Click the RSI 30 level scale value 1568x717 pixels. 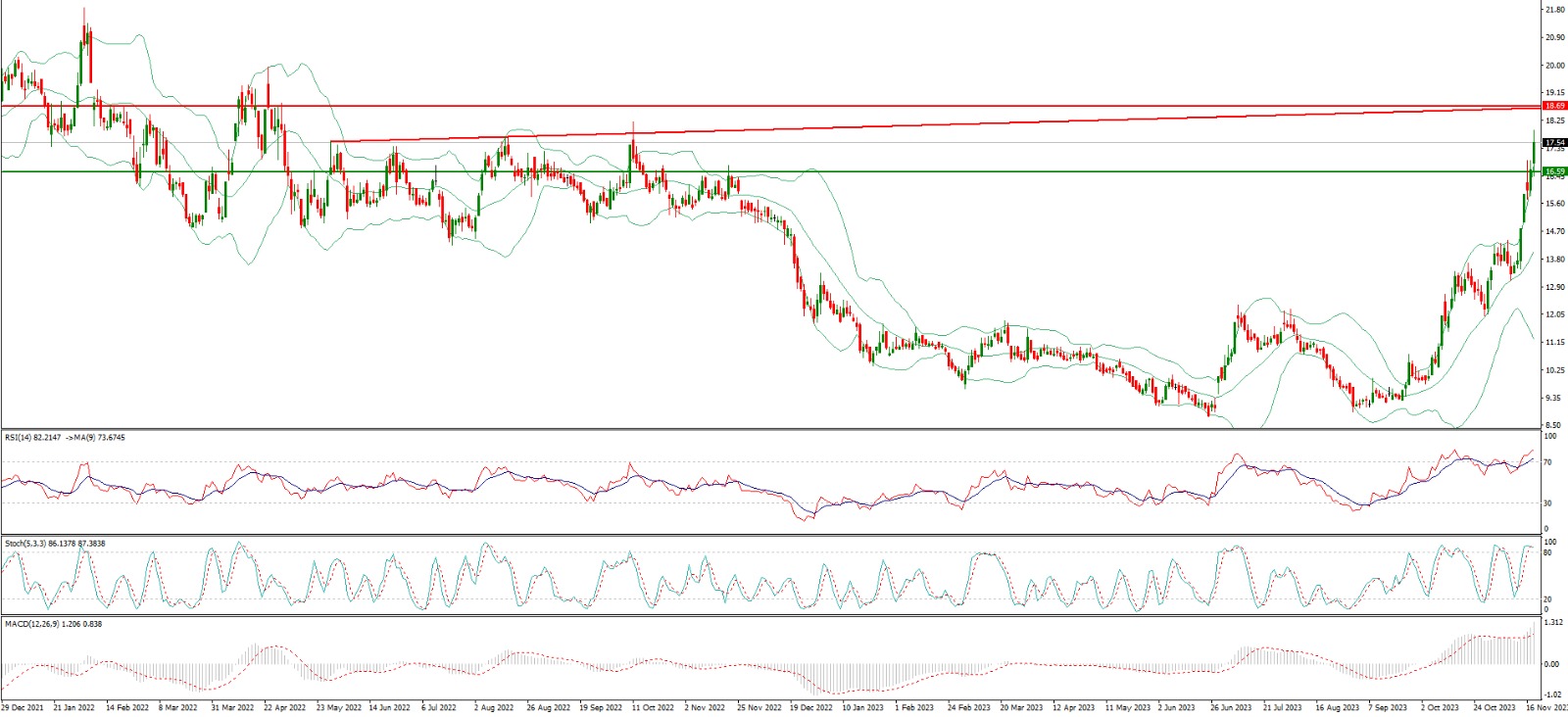[x=1547, y=503]
